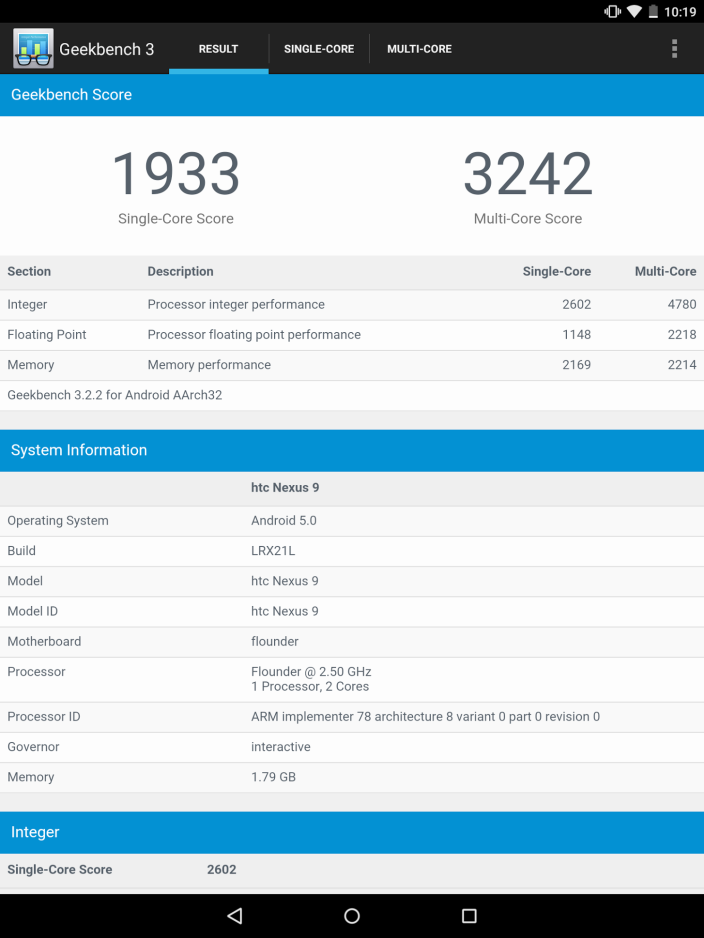Open the three-dot overflow menu

coord(674,49)
